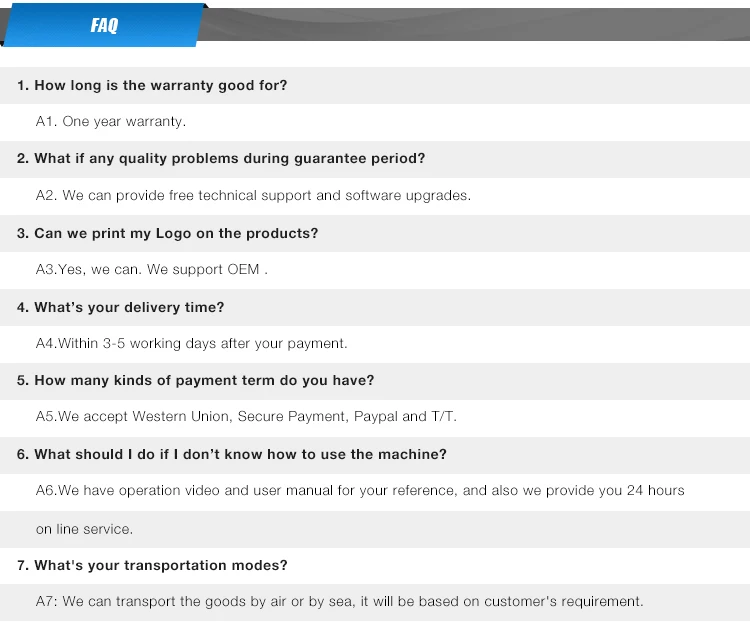Open question 6 about using the machine
The image size is (750, 636).
(232, 454)
